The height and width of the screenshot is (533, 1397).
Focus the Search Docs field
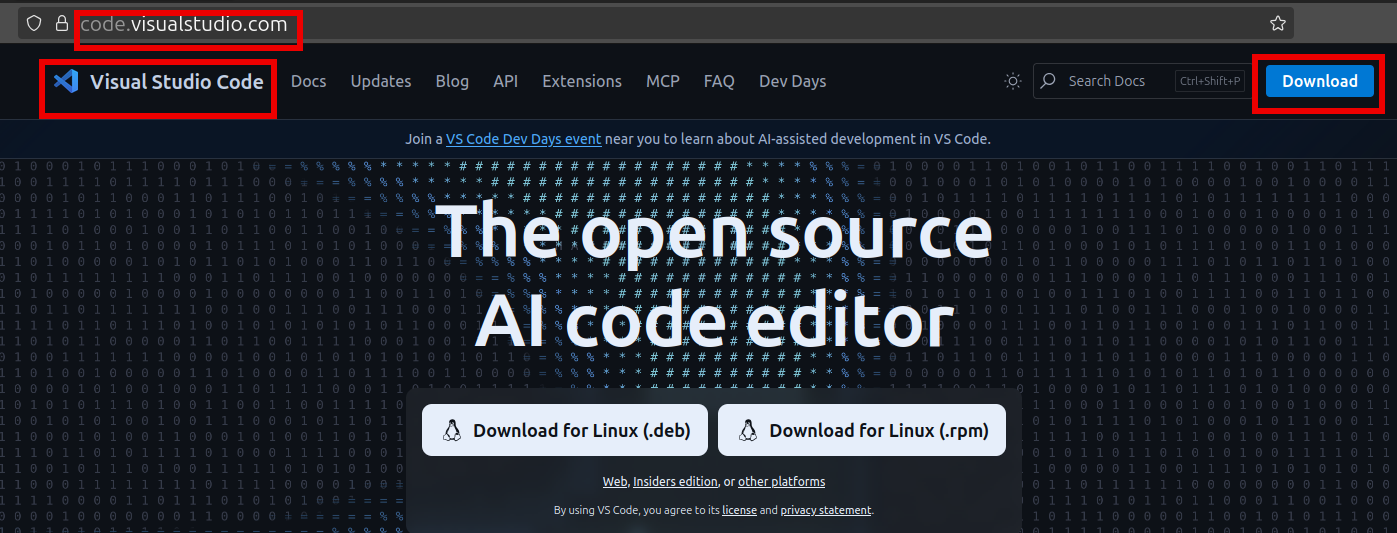tap(1140, 81)
